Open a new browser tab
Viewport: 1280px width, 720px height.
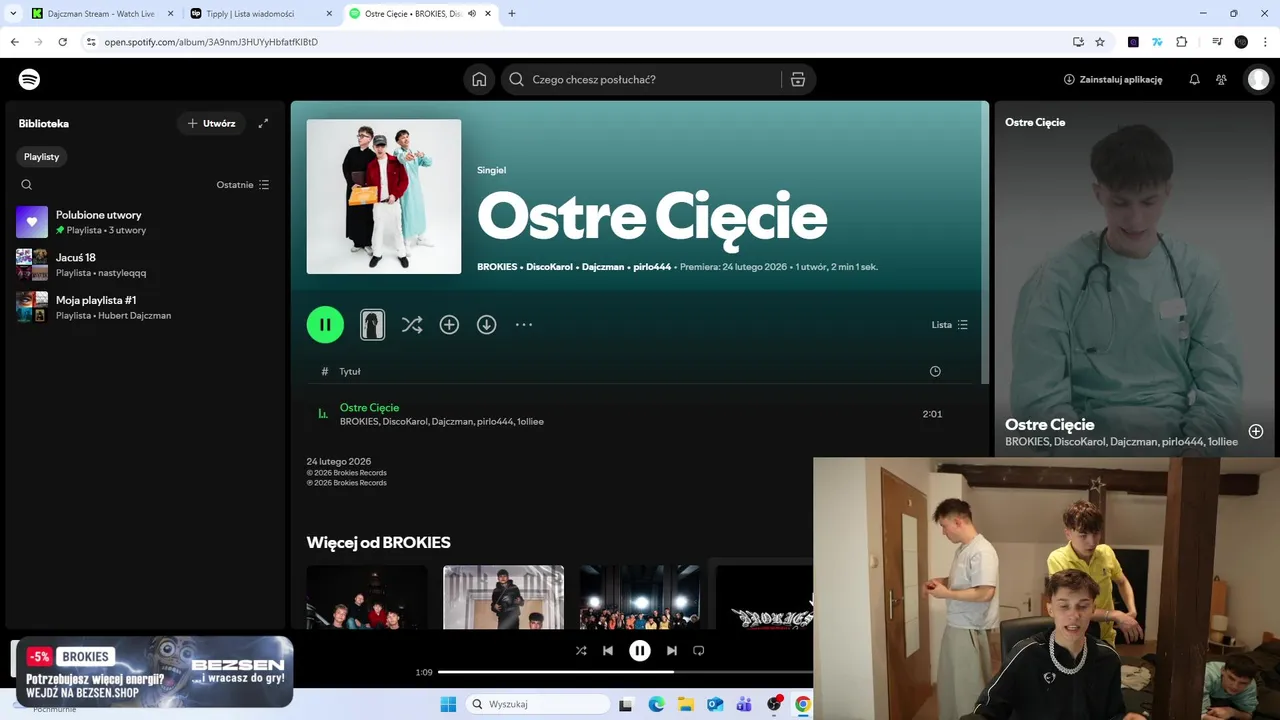coord(512,13)
